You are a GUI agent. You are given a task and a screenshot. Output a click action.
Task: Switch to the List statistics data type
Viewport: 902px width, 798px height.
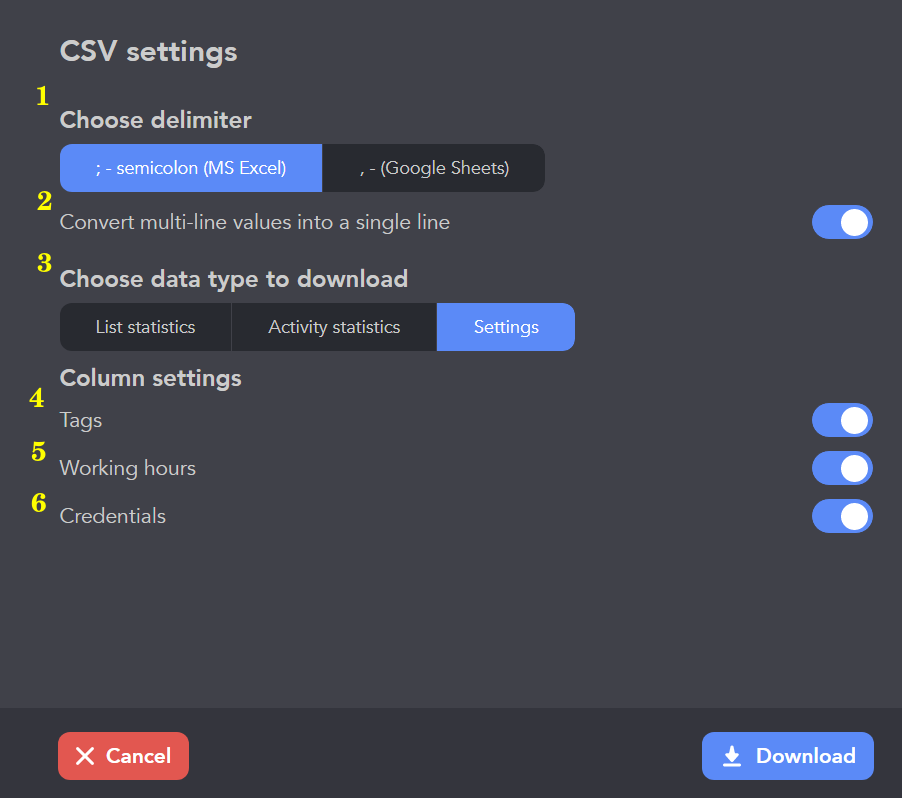point(146,327)
